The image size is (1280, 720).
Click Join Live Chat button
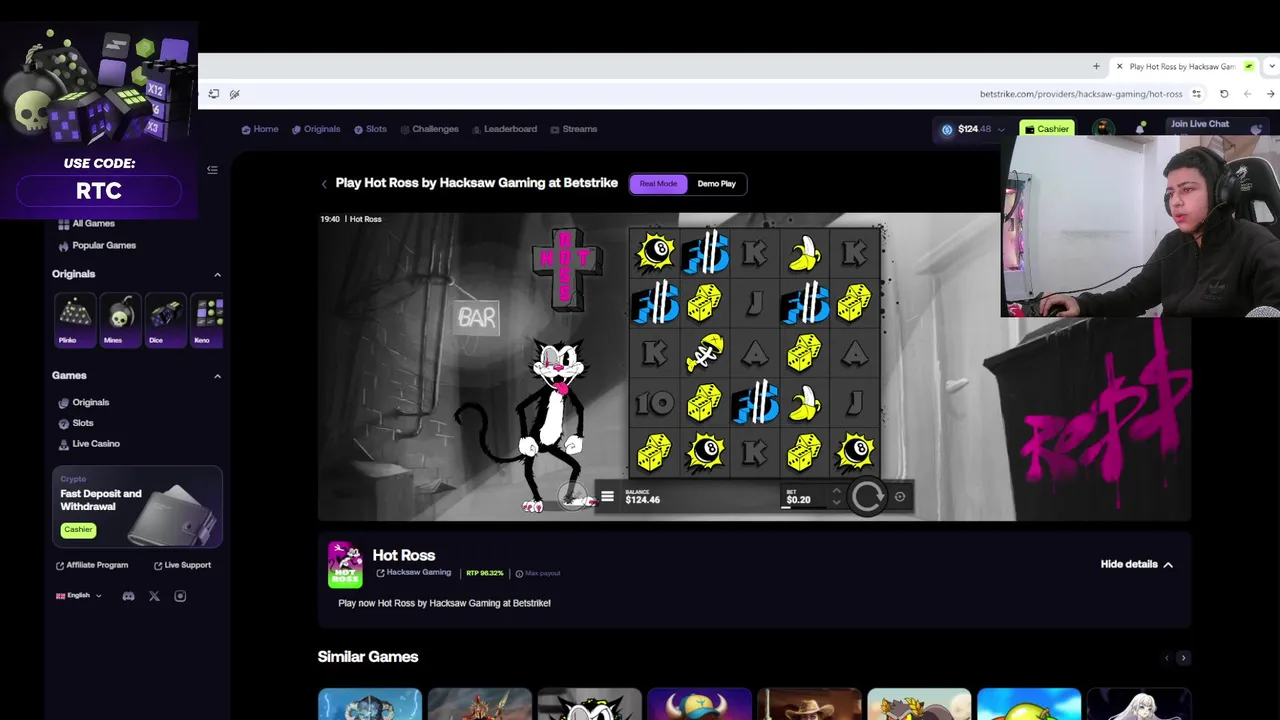pos(1215,126)
